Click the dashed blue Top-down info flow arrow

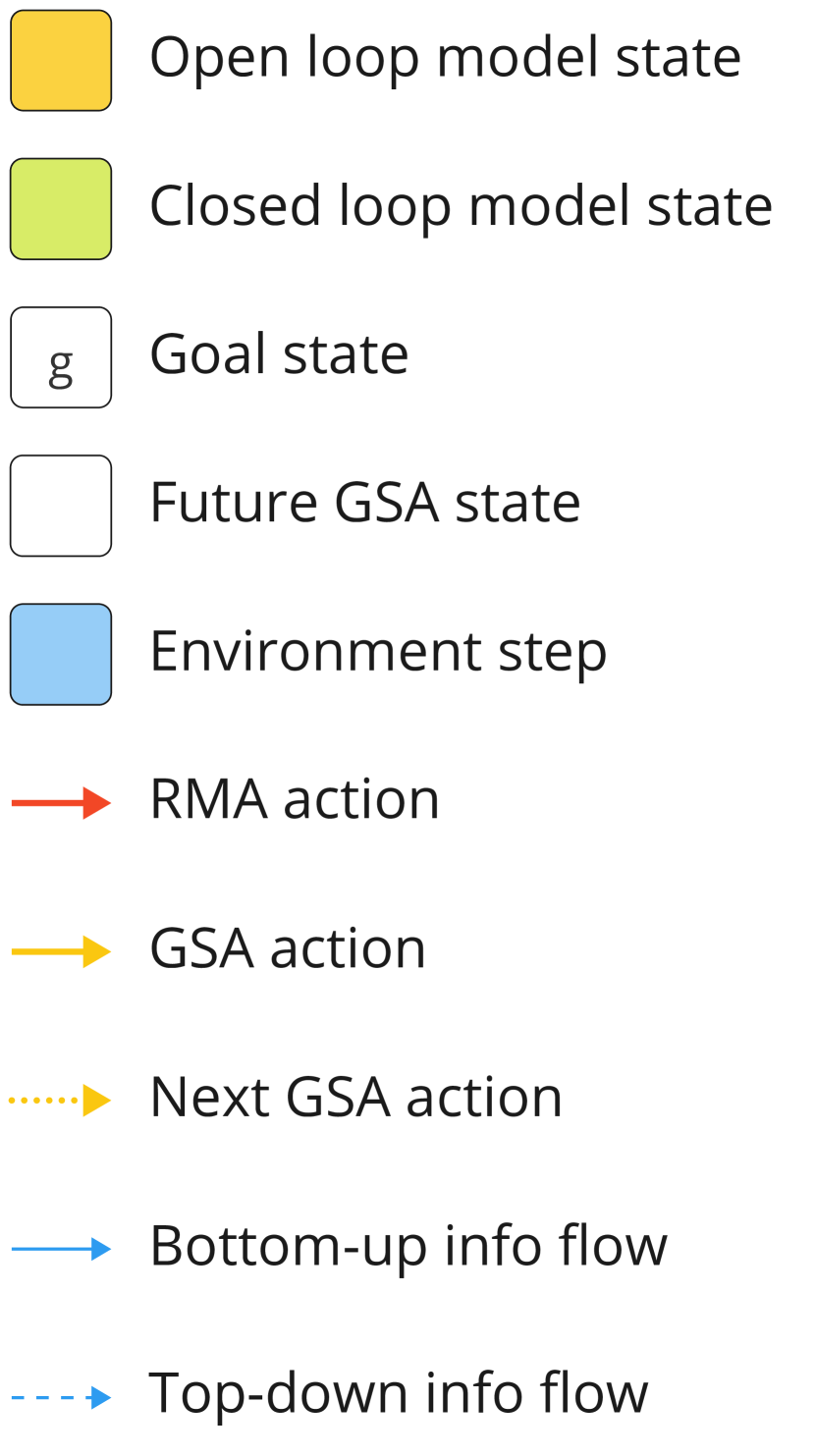pos(61,1397)
